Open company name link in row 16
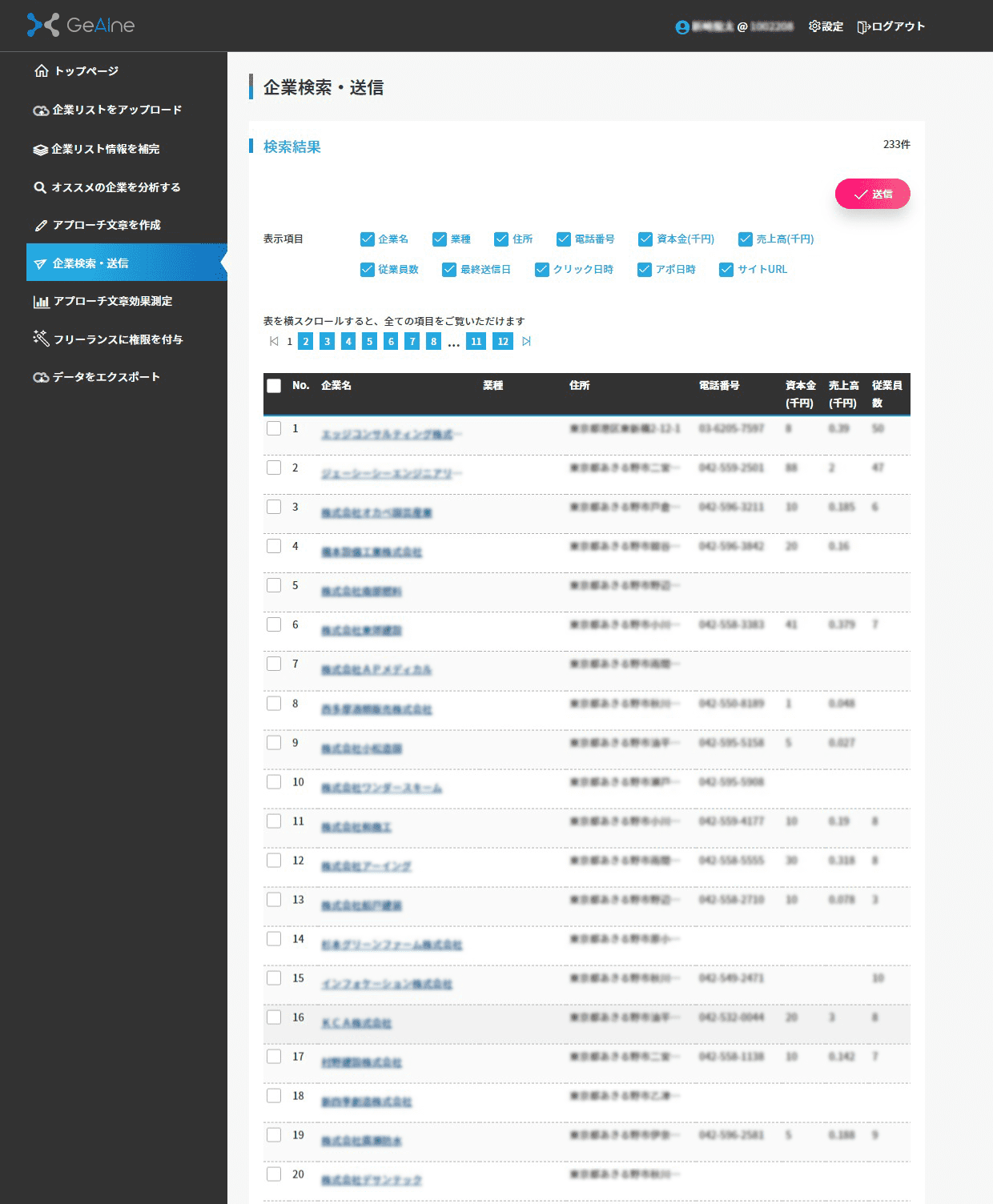 [x=356, y=1023]
